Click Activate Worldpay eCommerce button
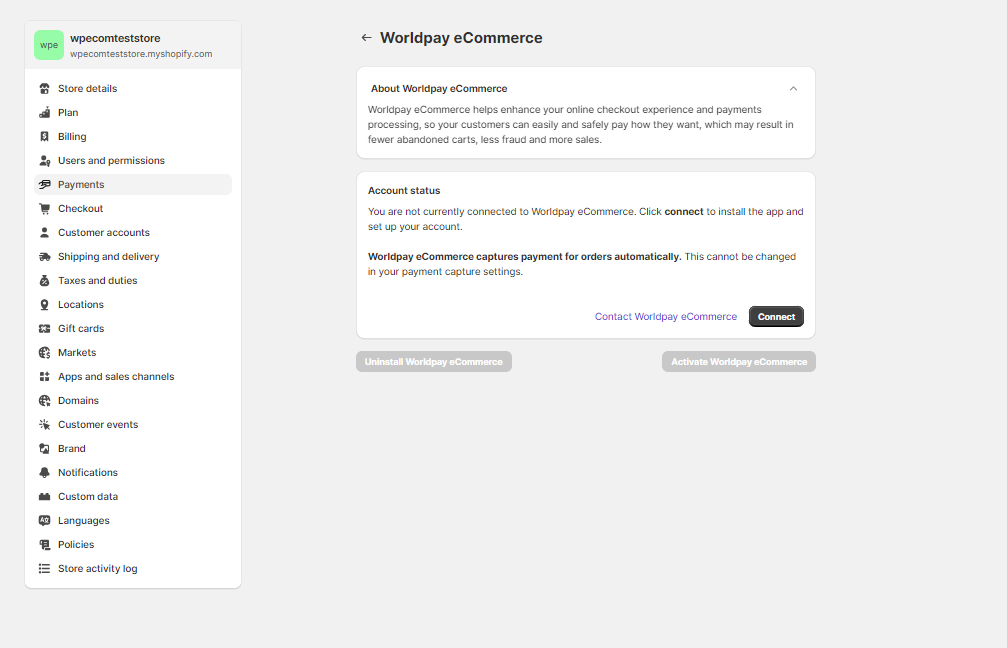This screenshot has width=1007, height=648. [x=738, y=362]
